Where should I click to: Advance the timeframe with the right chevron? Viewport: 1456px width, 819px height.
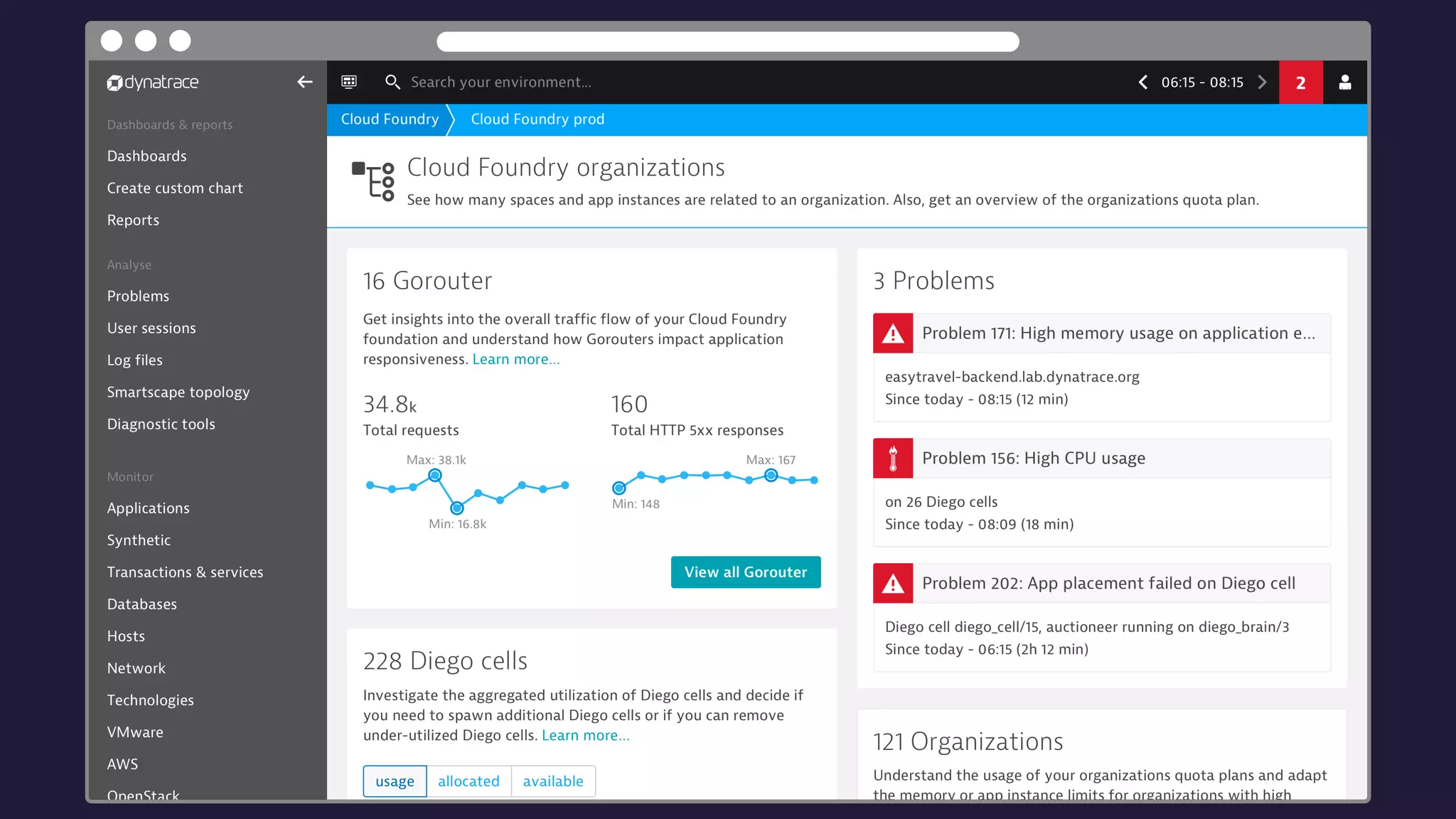1262,82
